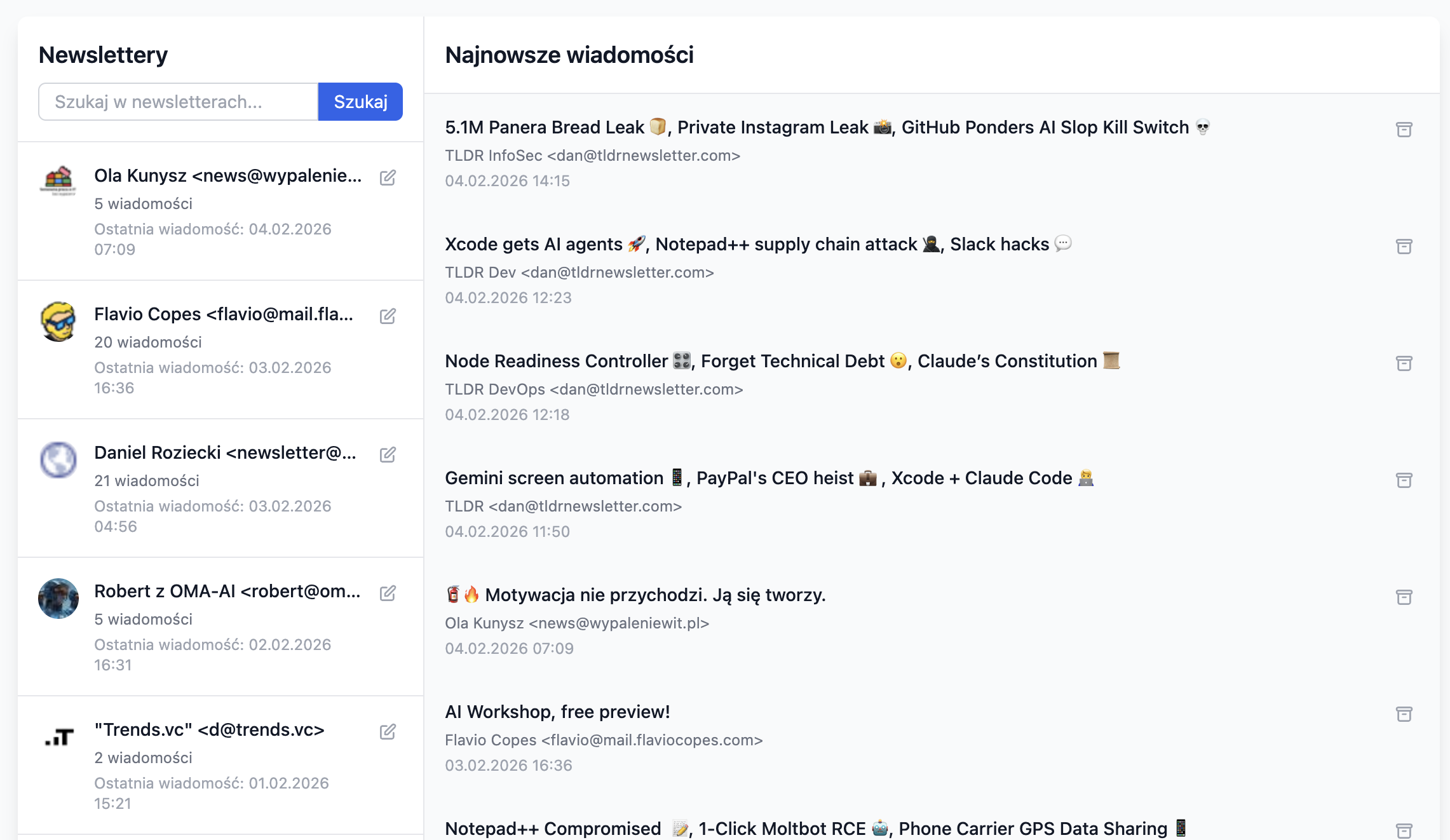This screenshot has height=840, width=1450.
Task: Click timestamp '04.02.2026 12:18'
Action: pos(507,415)
